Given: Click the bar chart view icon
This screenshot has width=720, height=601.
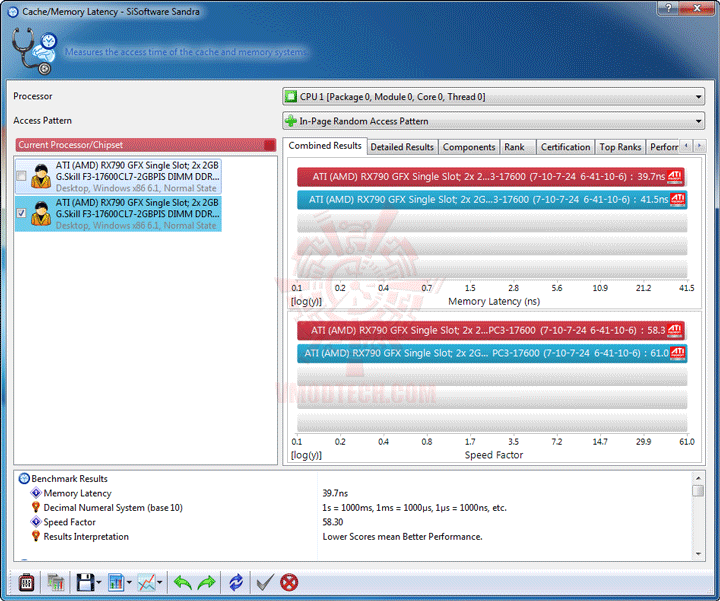Looking at the screenshot, I should pos(116,582).
